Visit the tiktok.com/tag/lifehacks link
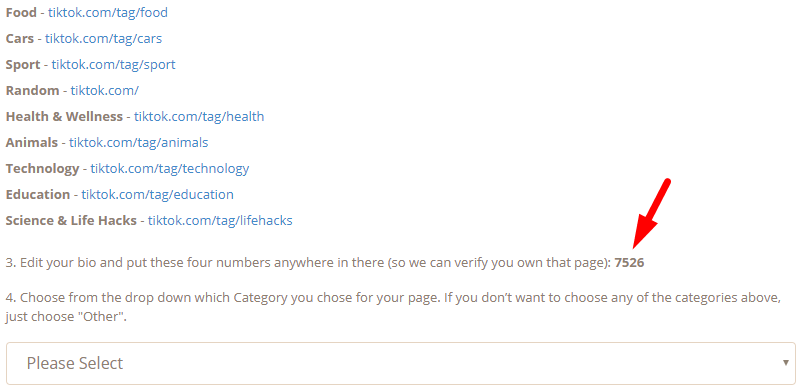Screen dimensions: 800x389 220,221
